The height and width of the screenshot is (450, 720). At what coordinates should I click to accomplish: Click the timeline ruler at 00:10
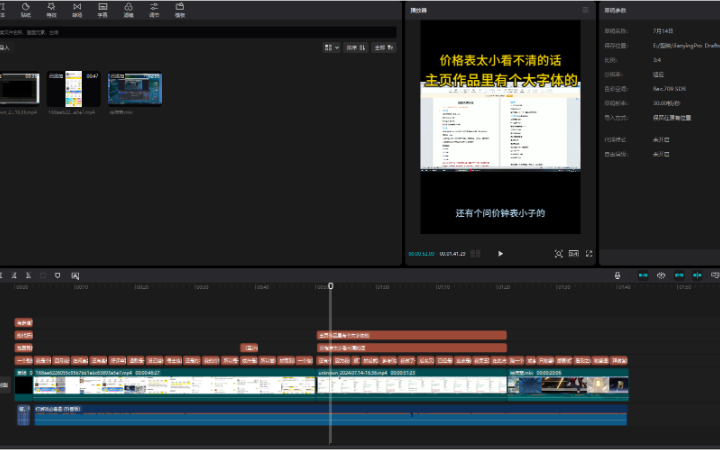pyautogui.click(x=81, y=287)
